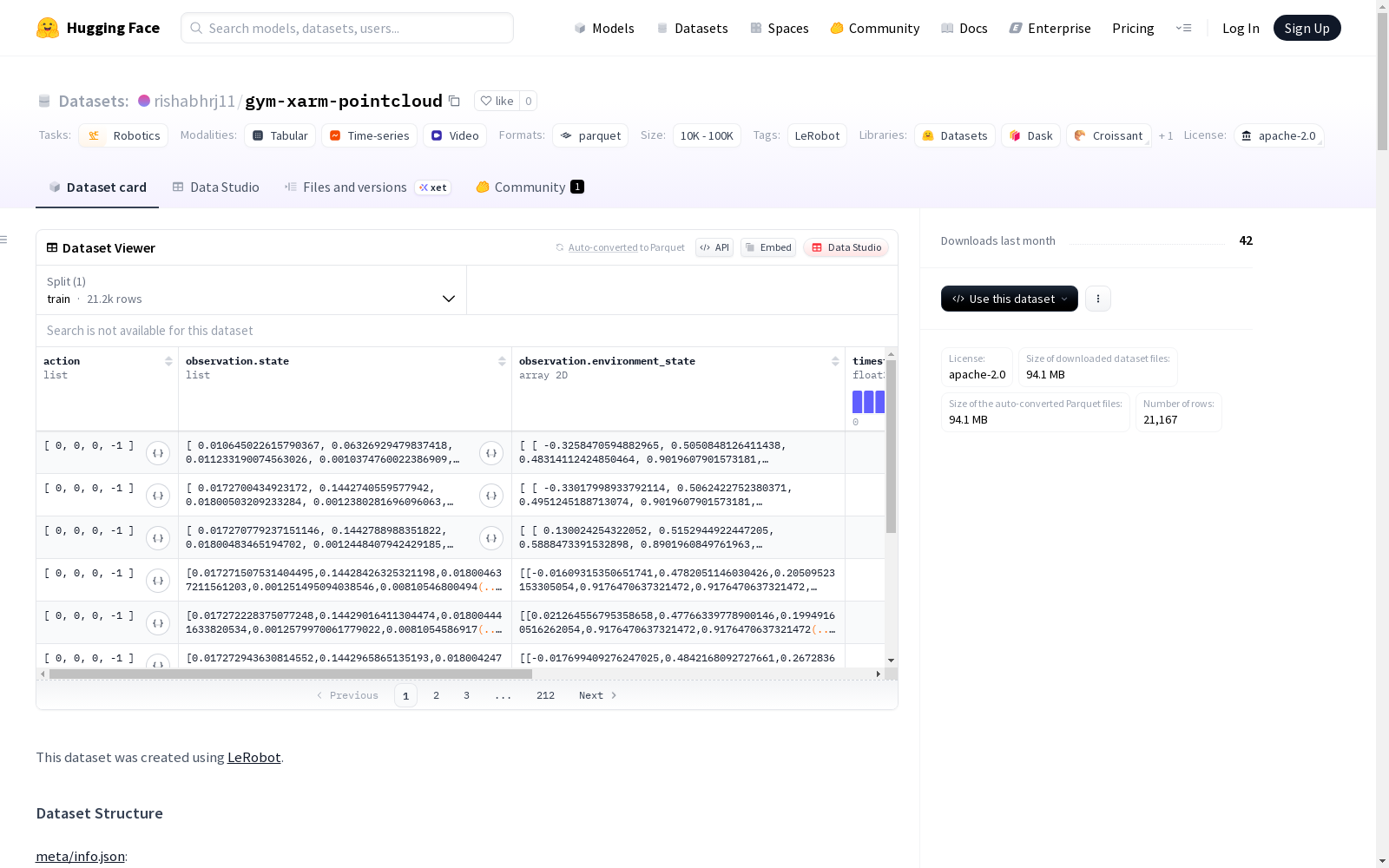The width and height of the screenshot is (1389, 868).
Task: Open the API button in Dataset Viewer
Action: [714, 247]
